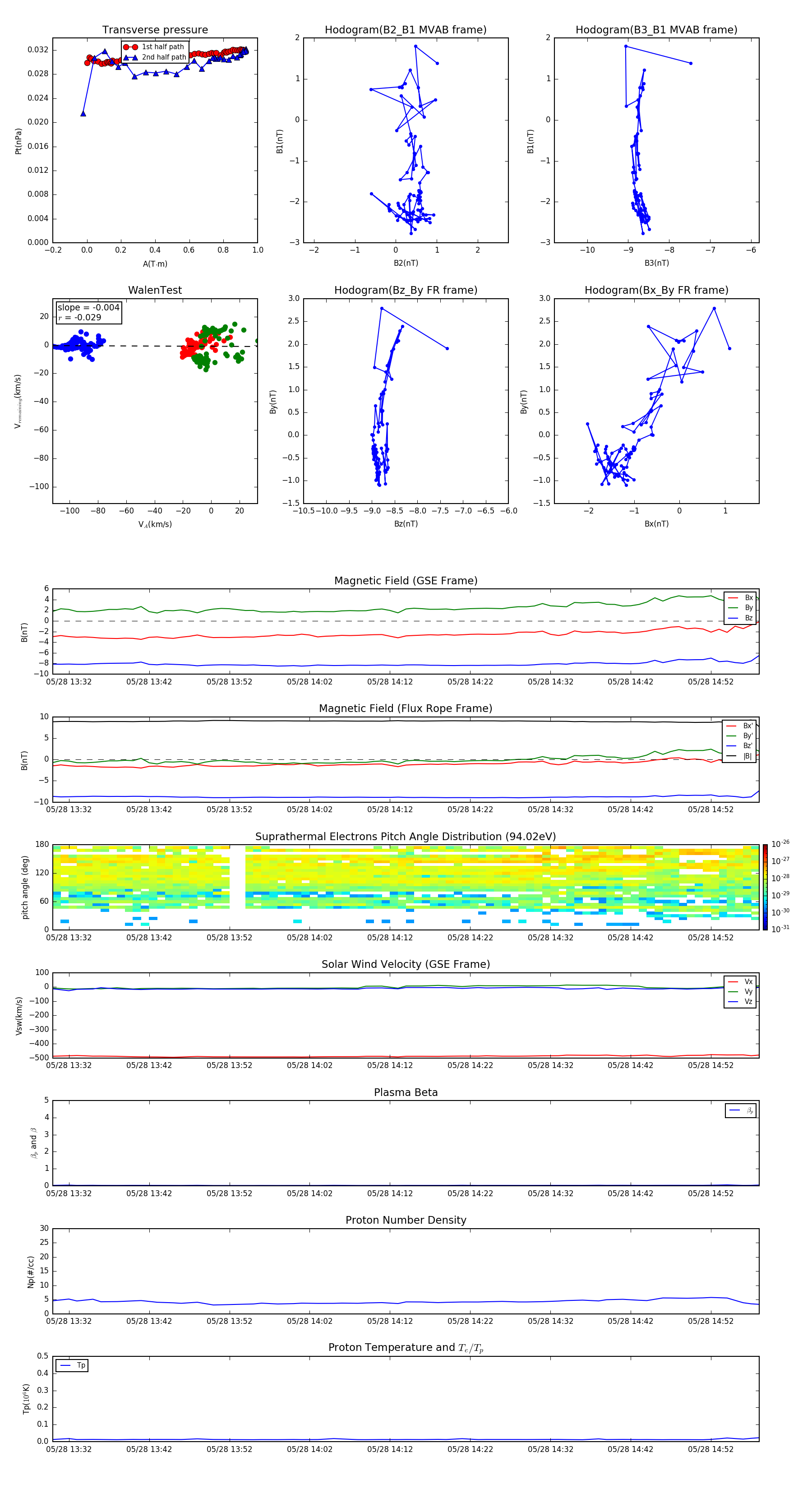Screen dimensions: 812x1489
Task: Click the '10^-26' colorbar label
Action: [780, 845]
